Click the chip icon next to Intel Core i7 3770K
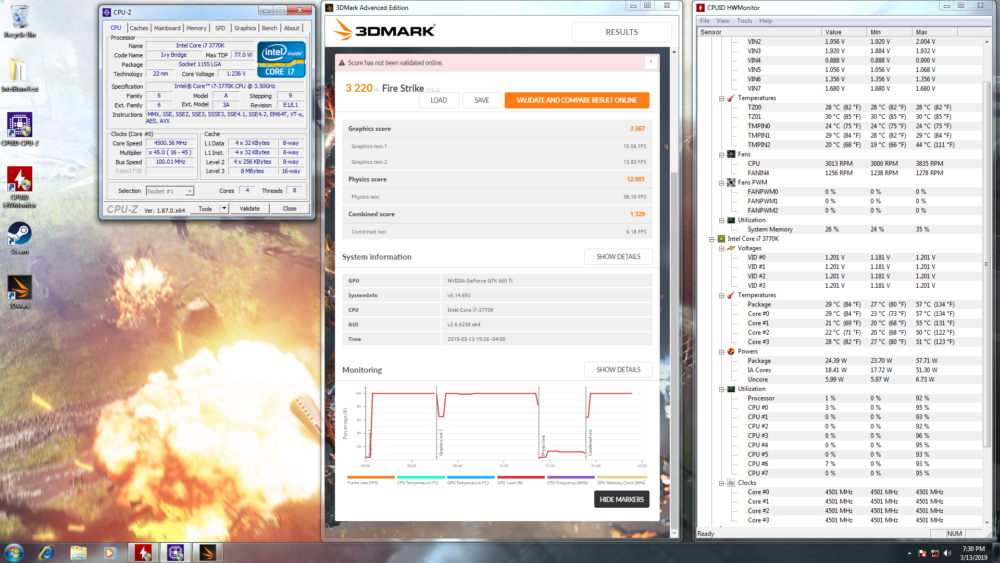The width and height of the screenshot is (1000, 563). point(721,238)
